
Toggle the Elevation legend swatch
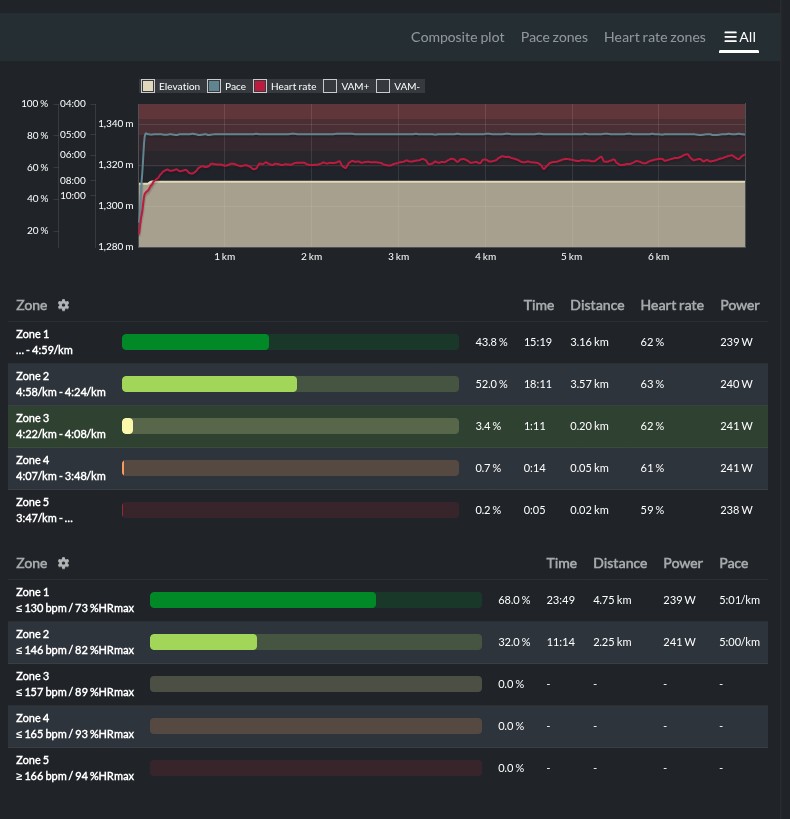tap(148, 86)
